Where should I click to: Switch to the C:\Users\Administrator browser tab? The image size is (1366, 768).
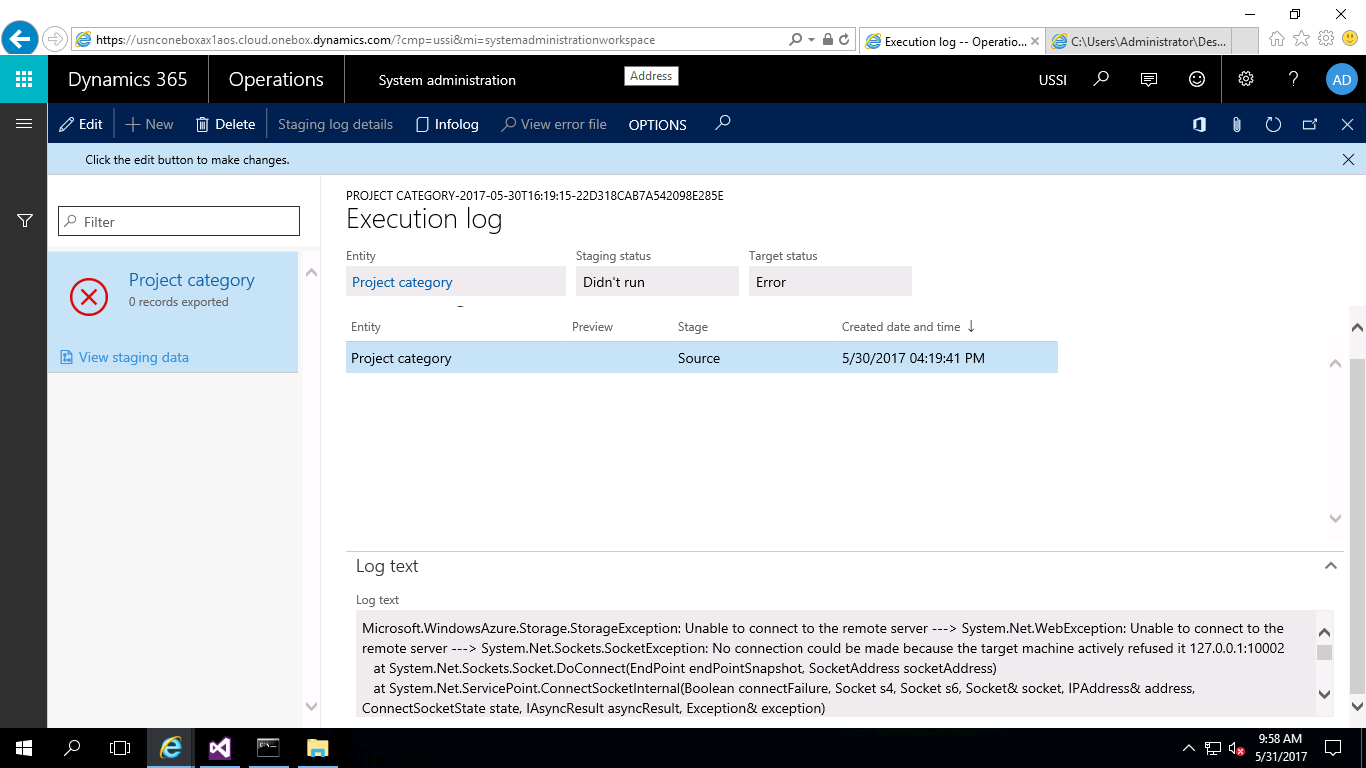click(x=1139, y=41)
